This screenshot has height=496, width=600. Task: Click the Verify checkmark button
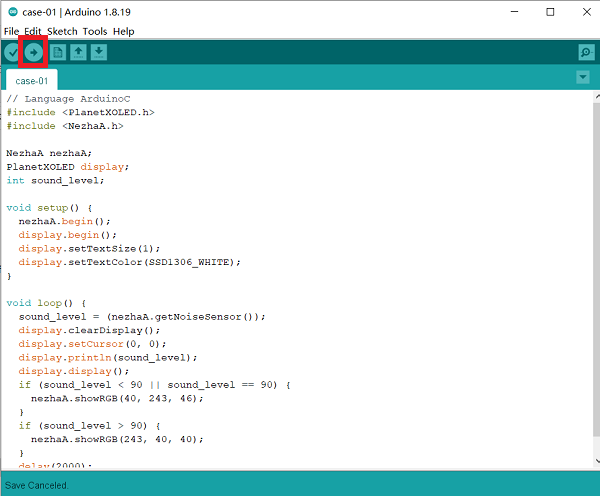click(x=12, y=52)
